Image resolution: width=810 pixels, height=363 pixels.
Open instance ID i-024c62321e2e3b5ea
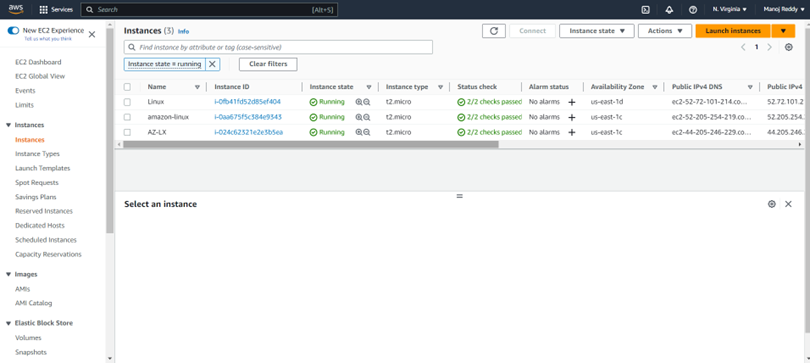(x=248, y=132)
